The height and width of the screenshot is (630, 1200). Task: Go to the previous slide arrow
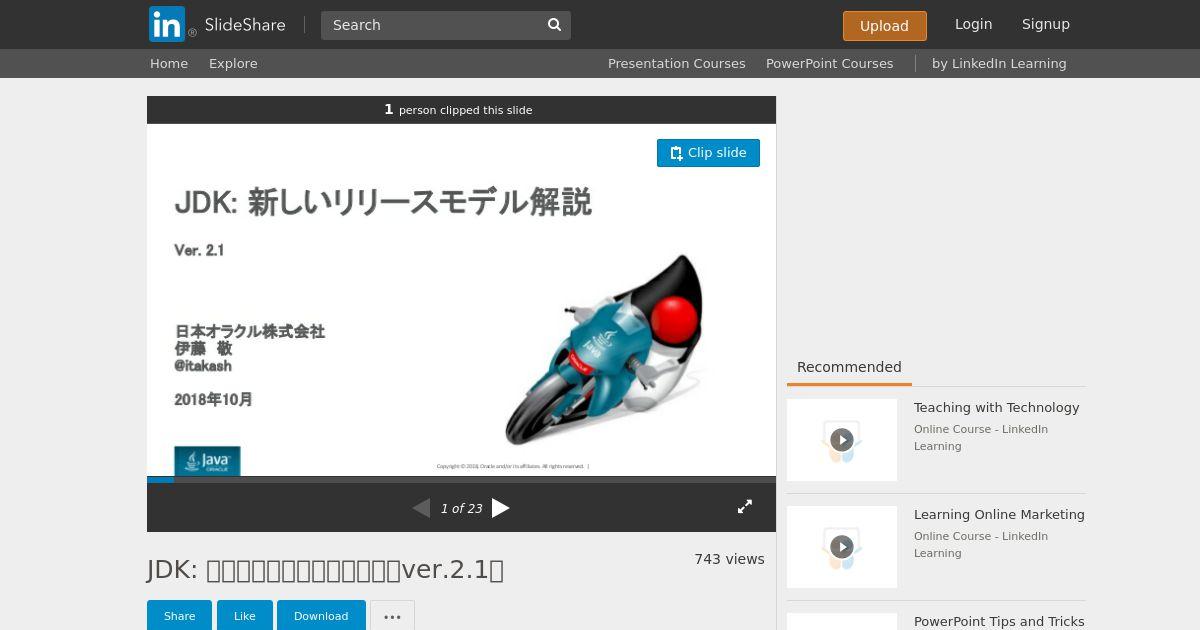(421, 508)
